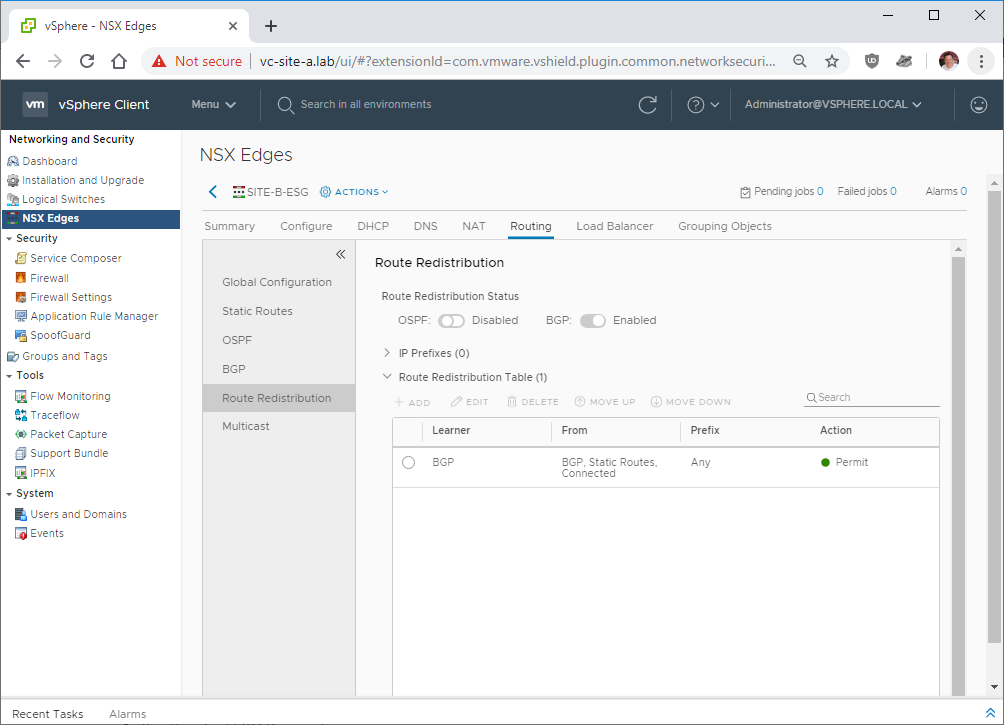Click Edit in redistribution table toolbar
The image size is (1004, 725).
point(469,402)
